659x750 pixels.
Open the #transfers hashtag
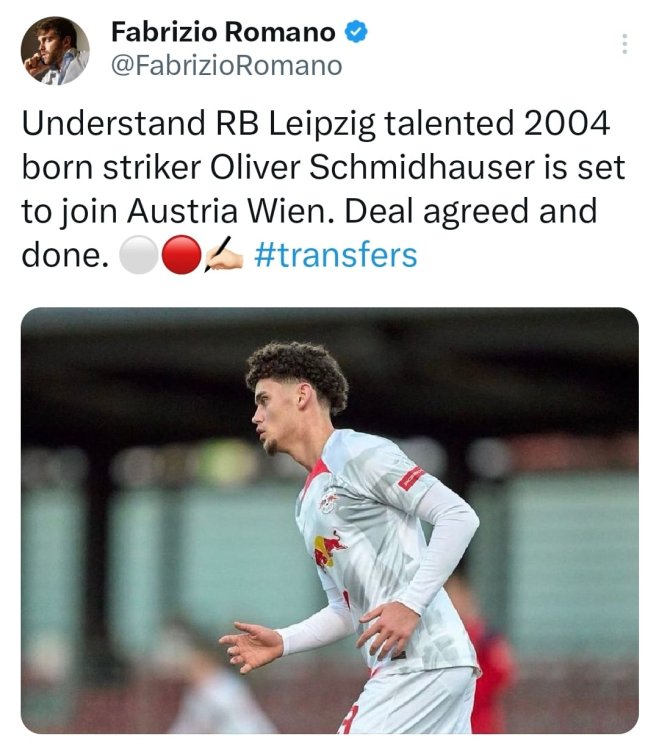(335, 255)
